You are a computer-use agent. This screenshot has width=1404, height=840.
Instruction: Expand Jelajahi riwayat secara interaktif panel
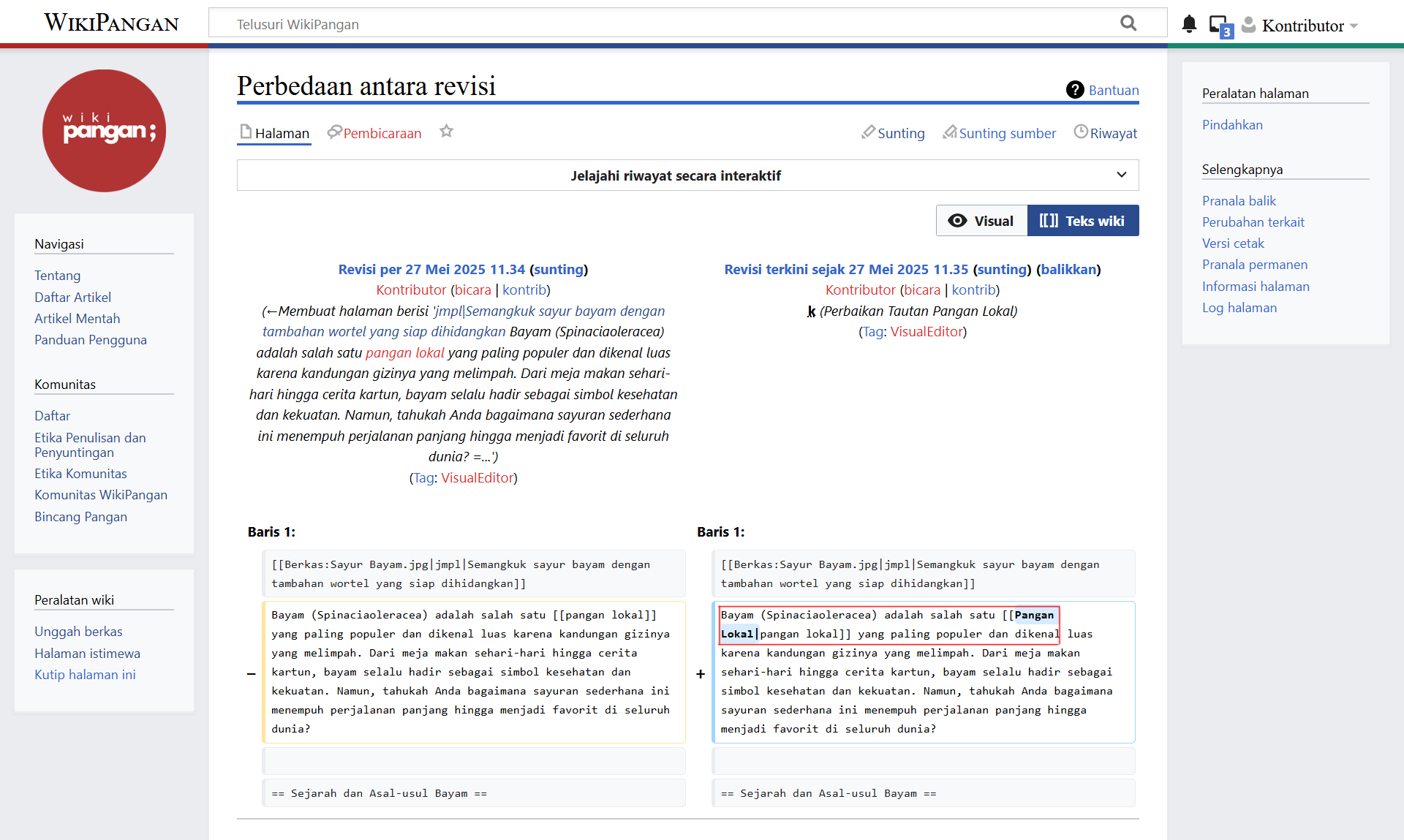(675, 175)
